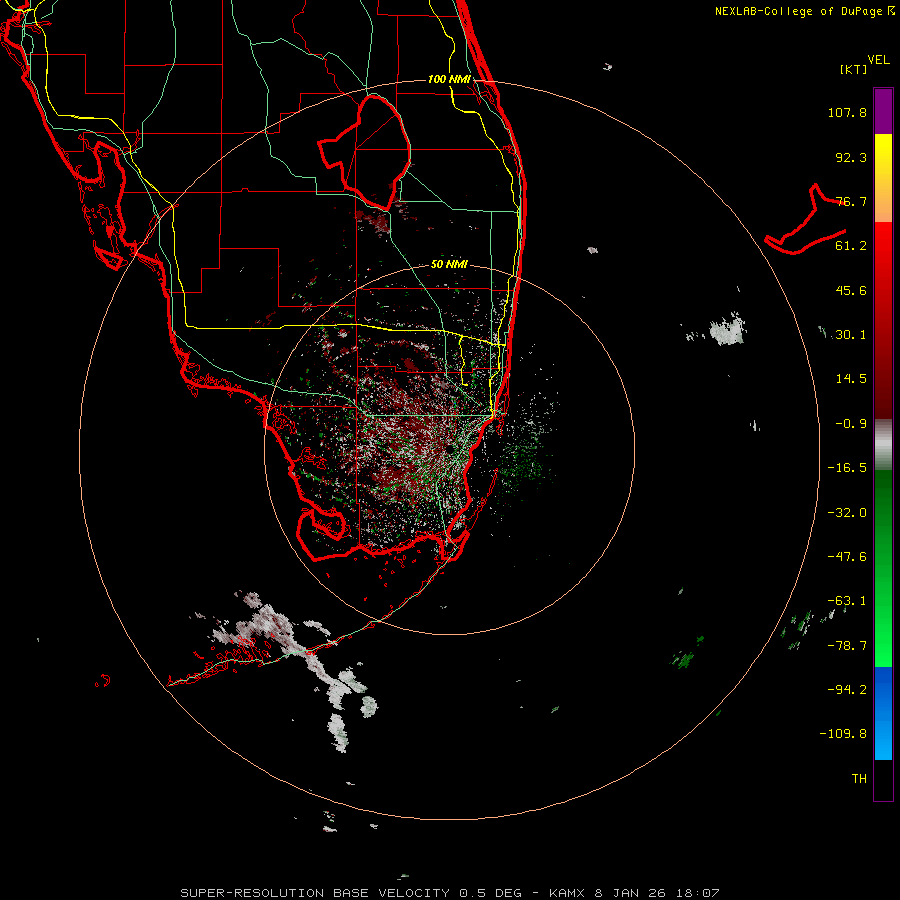
Task: Click the -0.9 legend value
Action: pyautogui.click(x=851, y=424)
